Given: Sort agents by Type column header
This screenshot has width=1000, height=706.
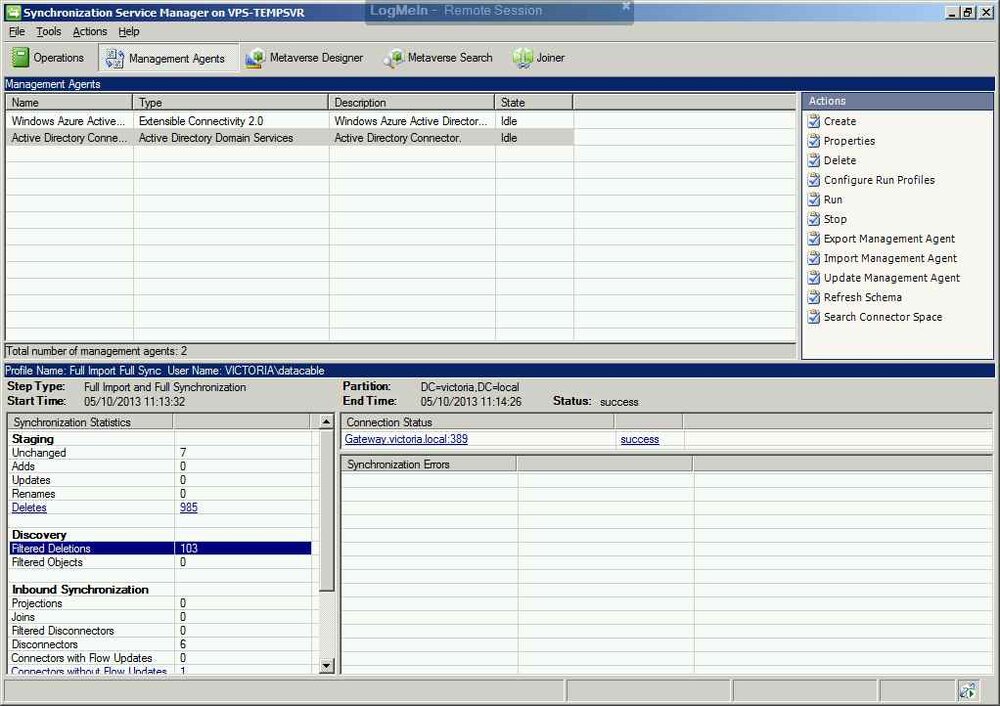Looking at the screenshot, I should (230, 103).
